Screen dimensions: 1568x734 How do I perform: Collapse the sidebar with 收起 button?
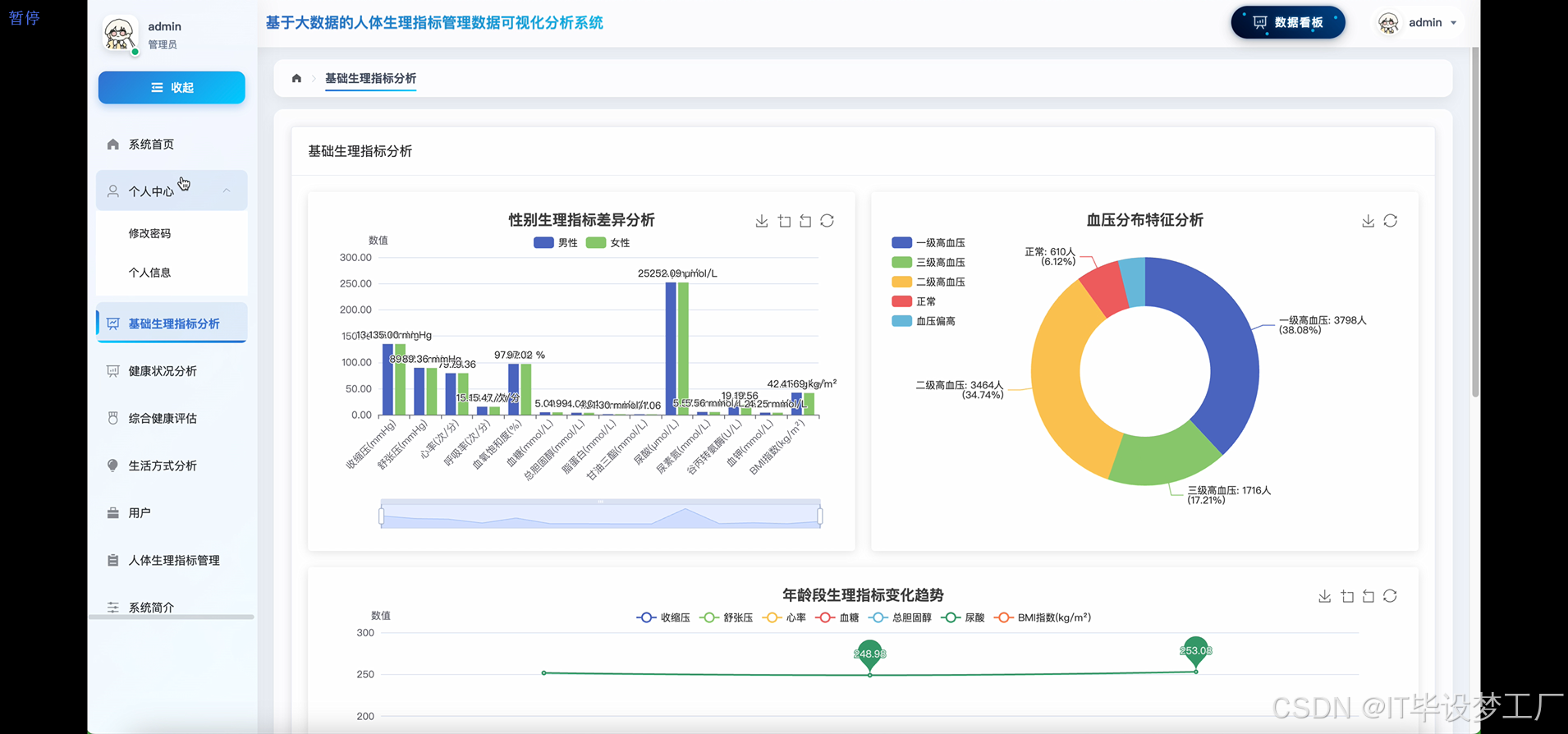[172, 88]
